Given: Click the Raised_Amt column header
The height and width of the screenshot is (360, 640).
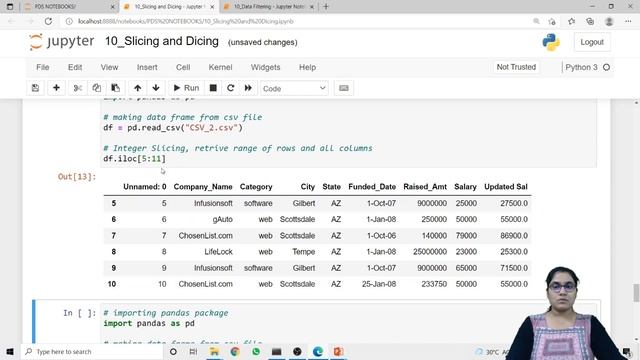Looking at the screenshot, I should (425, 187).
